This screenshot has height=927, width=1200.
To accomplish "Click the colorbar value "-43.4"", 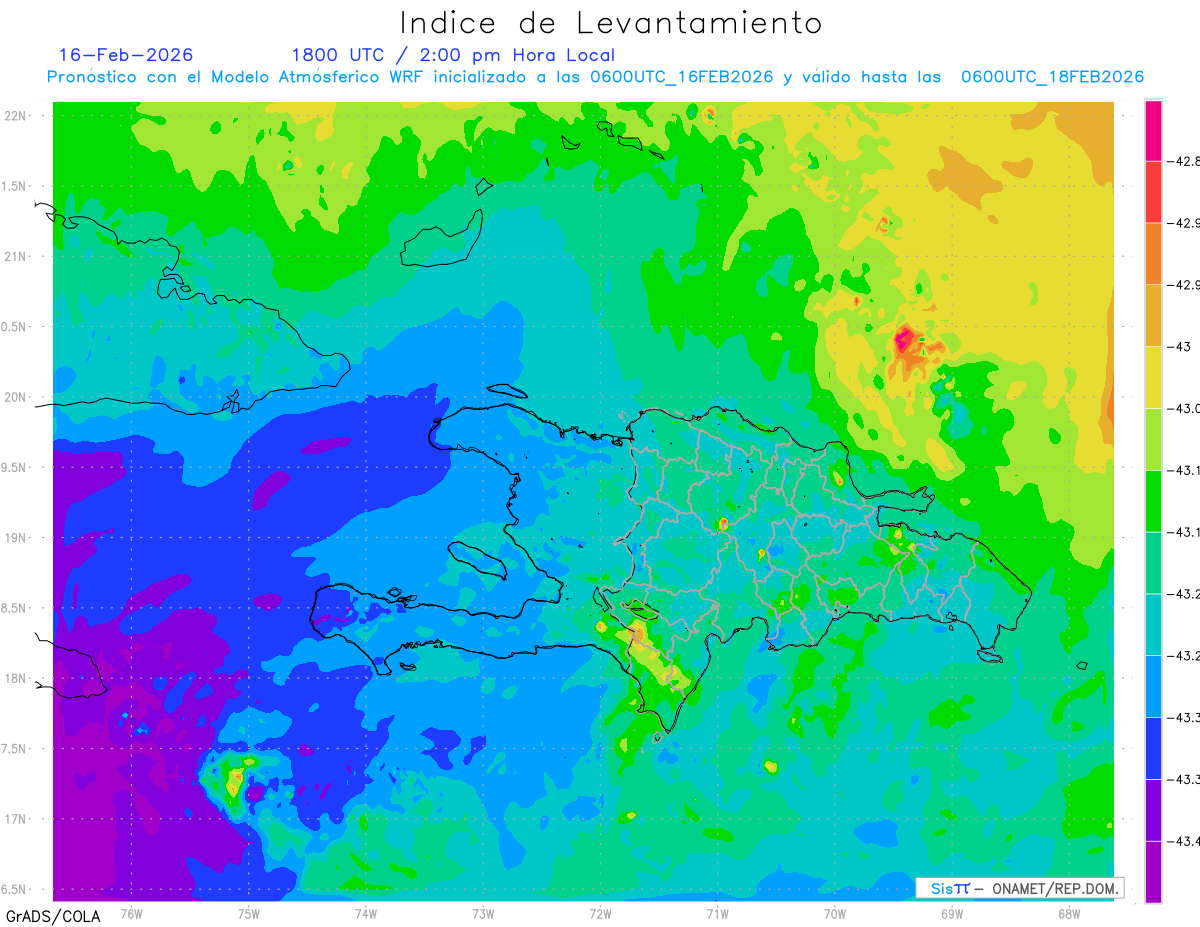I will pos(1185,841).
